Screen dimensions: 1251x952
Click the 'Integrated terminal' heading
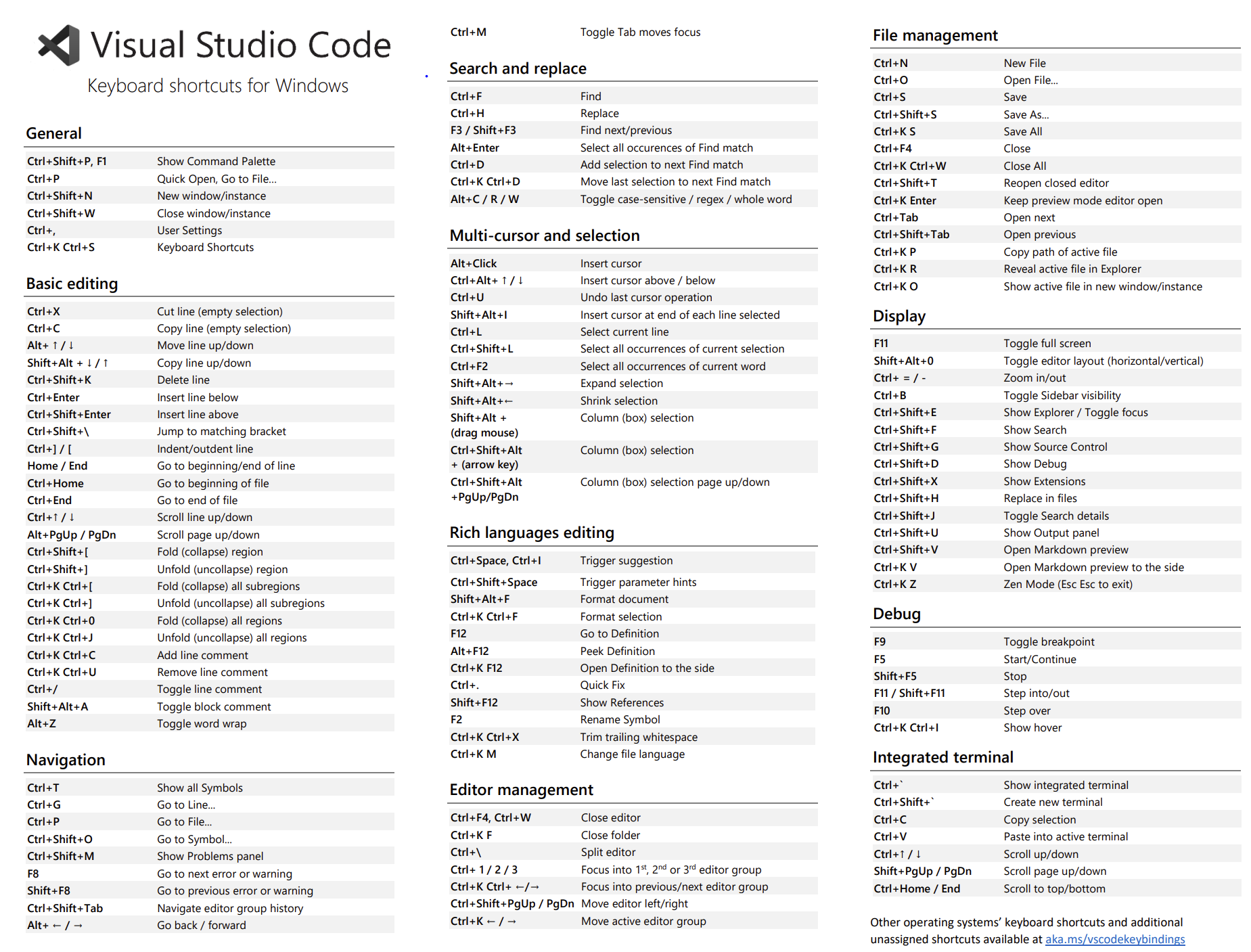point(943,757)
